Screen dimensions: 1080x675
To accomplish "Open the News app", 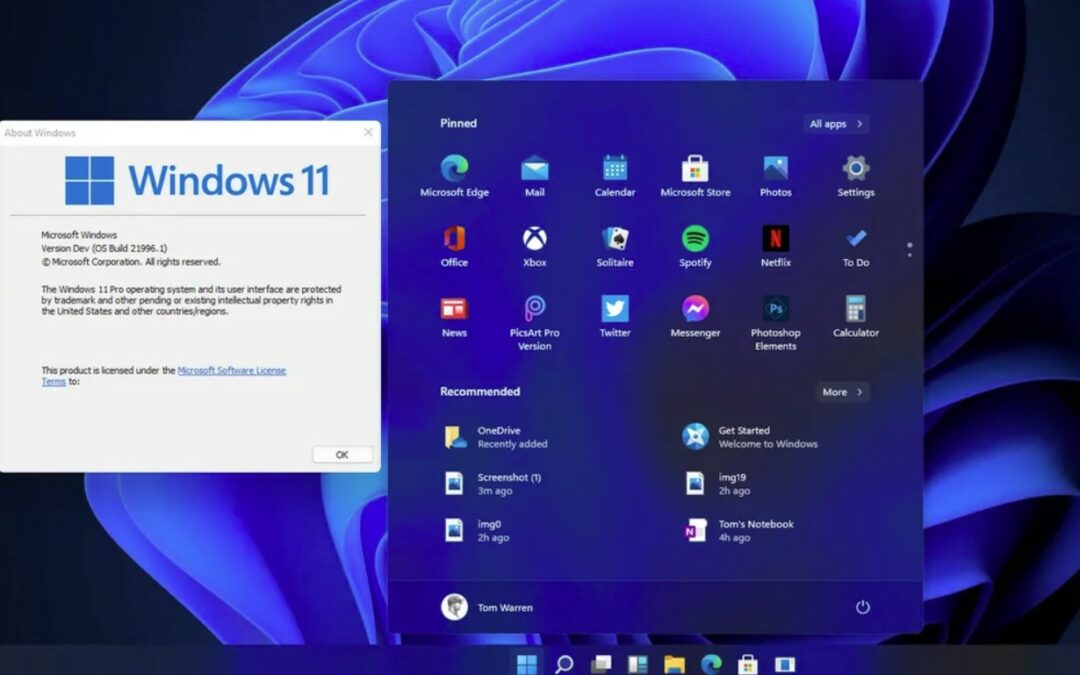I will point(454,317).
